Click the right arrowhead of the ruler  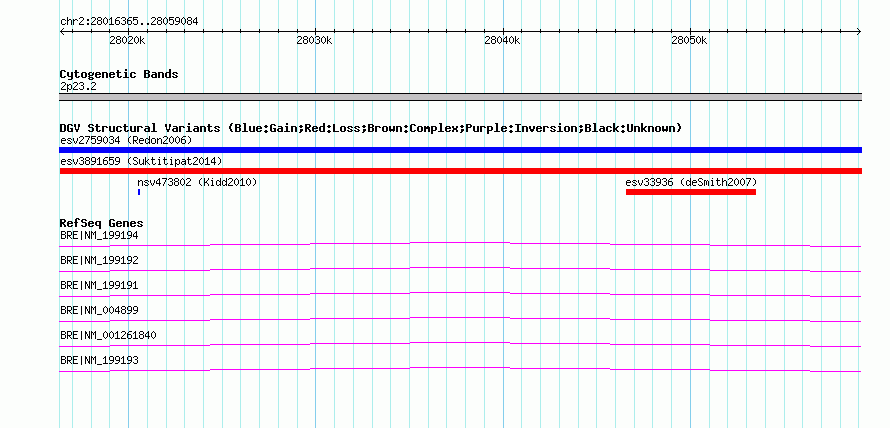pos(859,31)
